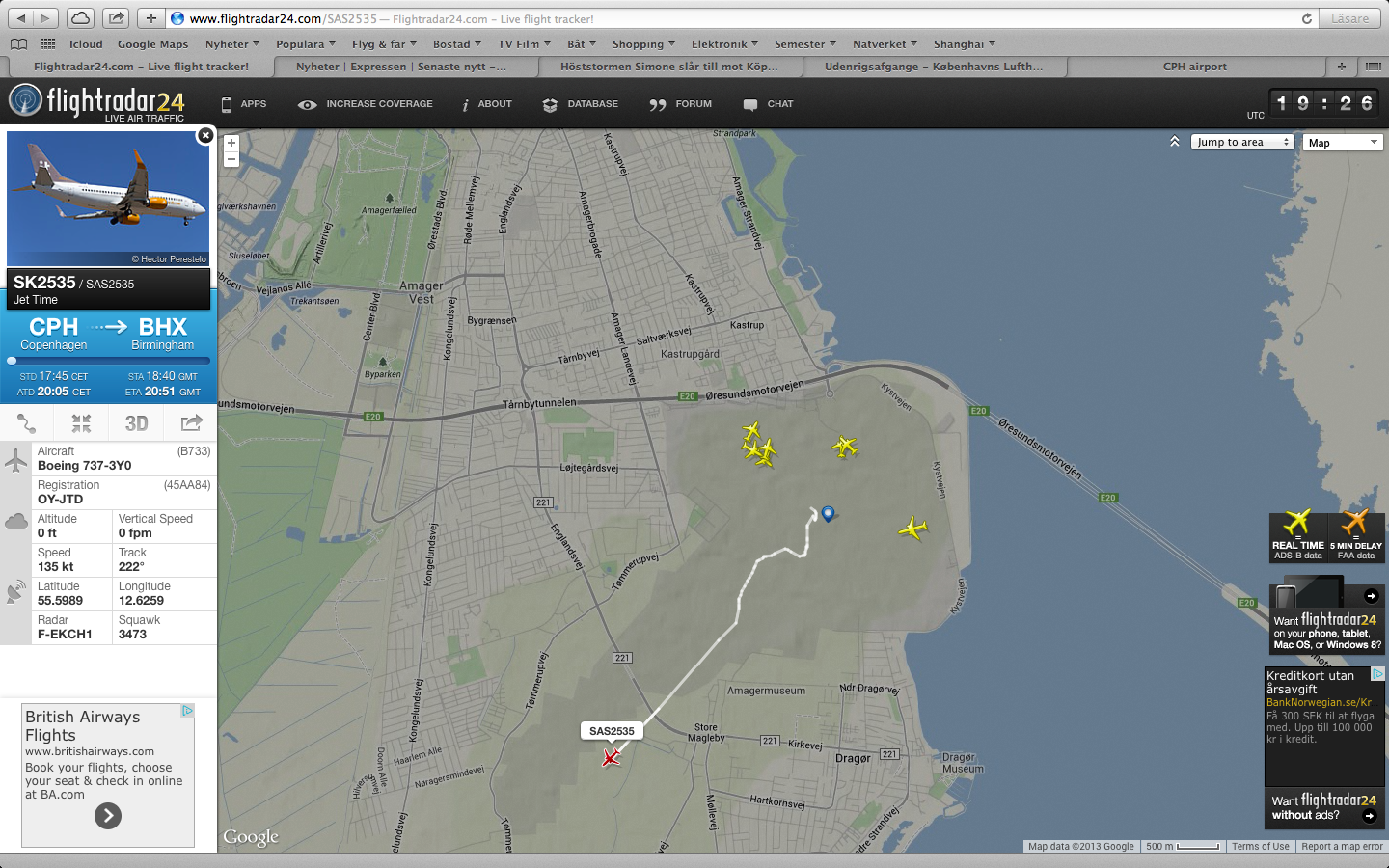Toggle Real Time ADS-B data planes
Image resolution: width=1389 pixels, height=868 pixels.
point(1297,536)
